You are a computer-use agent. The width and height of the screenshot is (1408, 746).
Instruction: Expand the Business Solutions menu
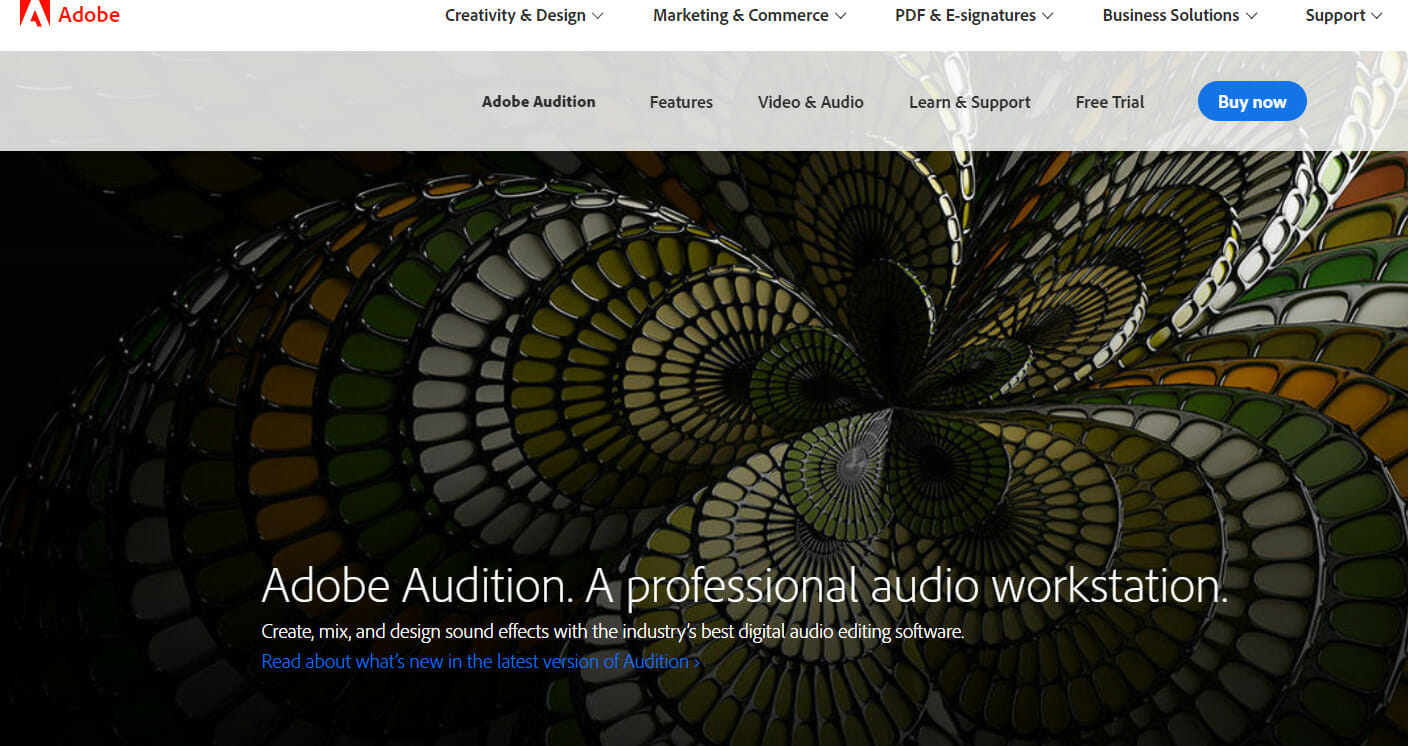(1180, 15)
